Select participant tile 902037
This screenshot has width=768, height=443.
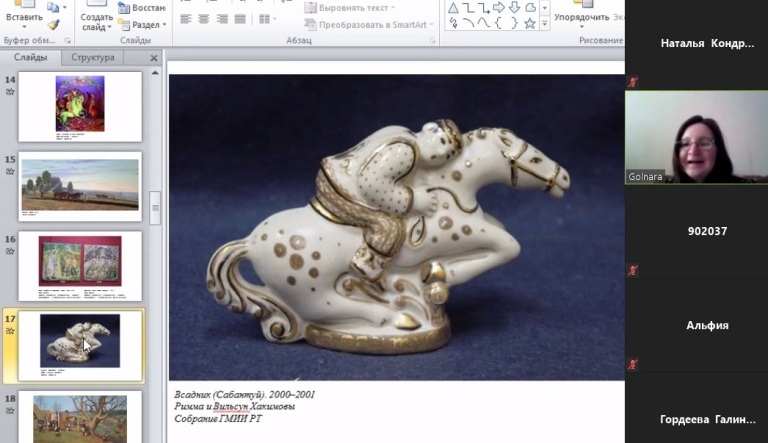pyautogui.click(x=696, y=231)
